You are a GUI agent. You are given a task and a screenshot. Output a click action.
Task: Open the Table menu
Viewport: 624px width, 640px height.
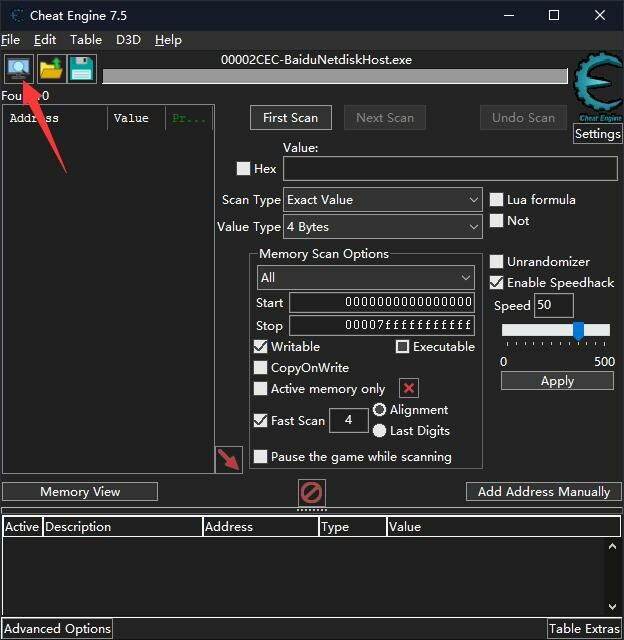coord(85,40)
